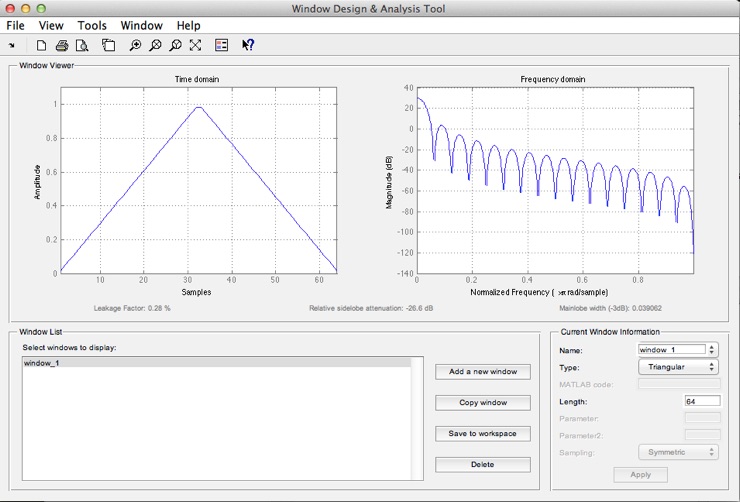Select the Zoom Y-axis magnifier tool
The image size is (740, 502).
[176, 45]
